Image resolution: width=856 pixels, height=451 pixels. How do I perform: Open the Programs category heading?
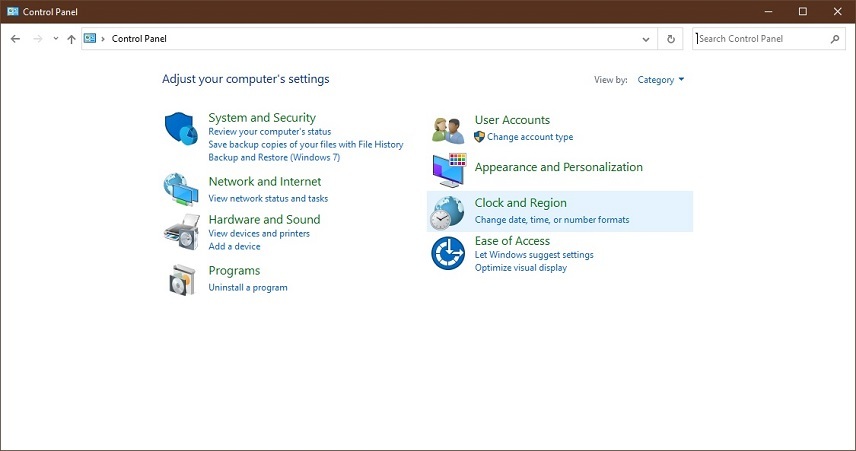234,271
